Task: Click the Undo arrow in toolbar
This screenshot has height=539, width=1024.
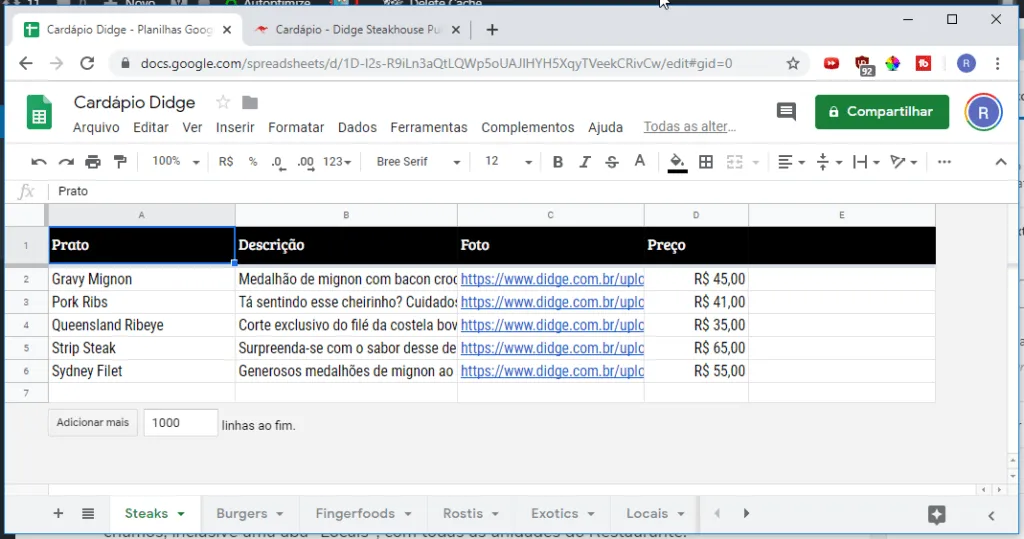Action: point(39,162)
